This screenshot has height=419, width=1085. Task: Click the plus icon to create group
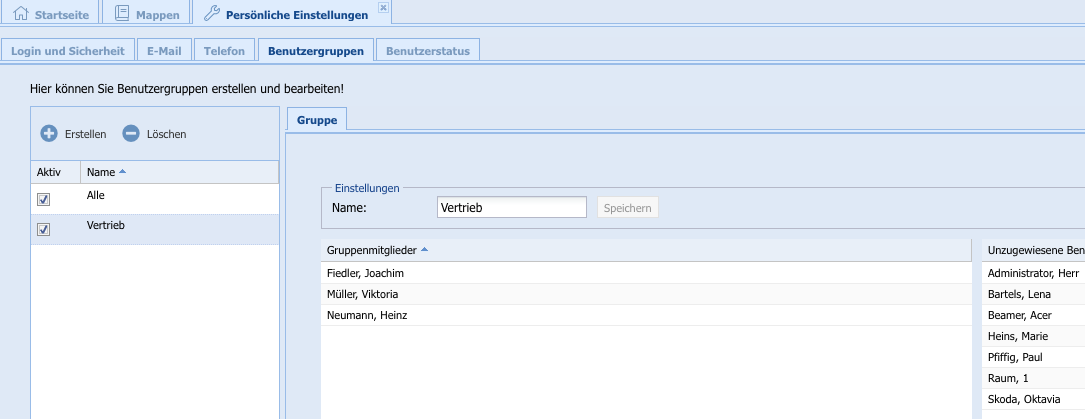click(x=48, y=133)
